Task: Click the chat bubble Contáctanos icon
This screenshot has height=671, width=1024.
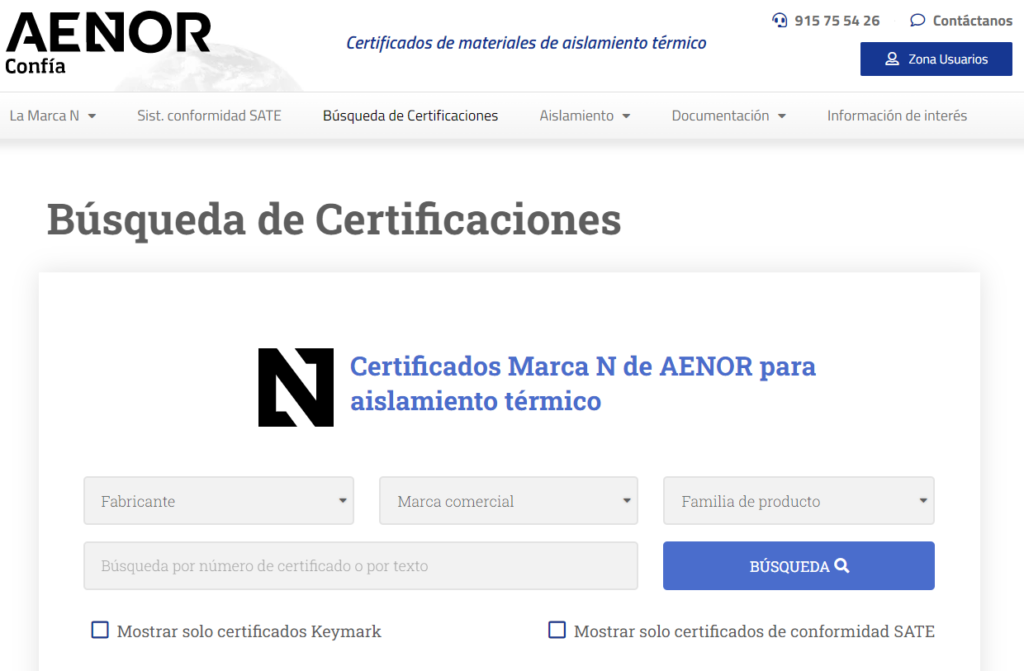Action: (x=918, y=20)
